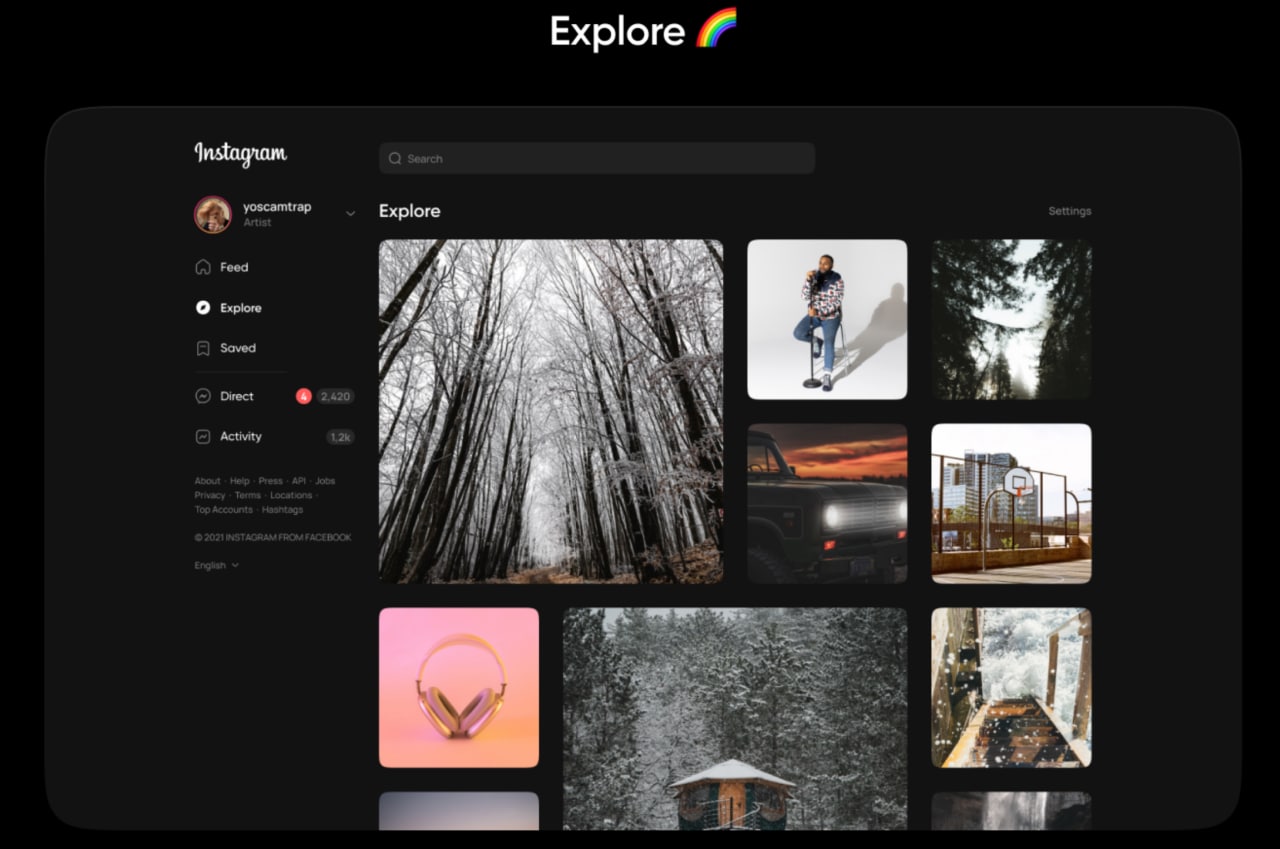Image resolution: width=1280 pixels, height=849 pixels.
Task: Open the truck headlights sunset photo
Action: click(827, 503)
